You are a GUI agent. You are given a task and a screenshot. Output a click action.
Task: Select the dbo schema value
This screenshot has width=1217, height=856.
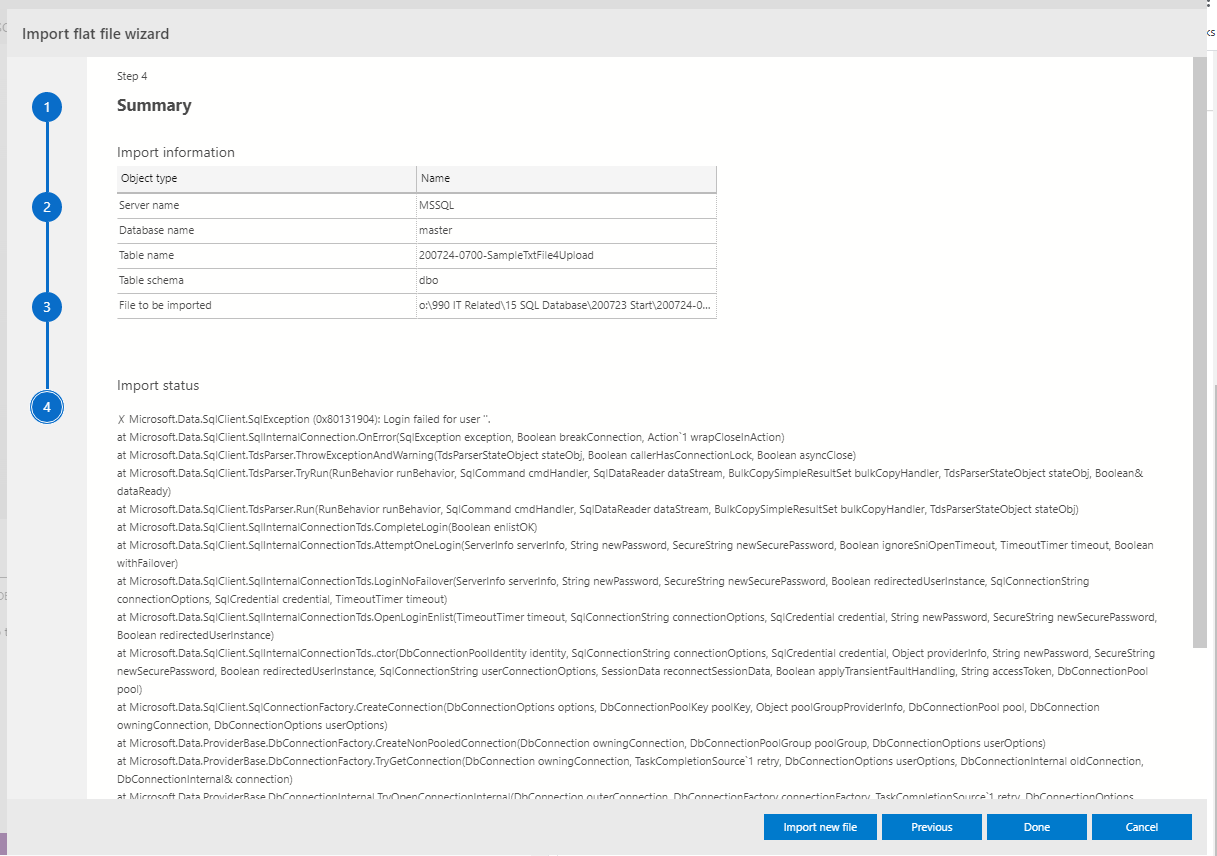[x=429, y=280]
